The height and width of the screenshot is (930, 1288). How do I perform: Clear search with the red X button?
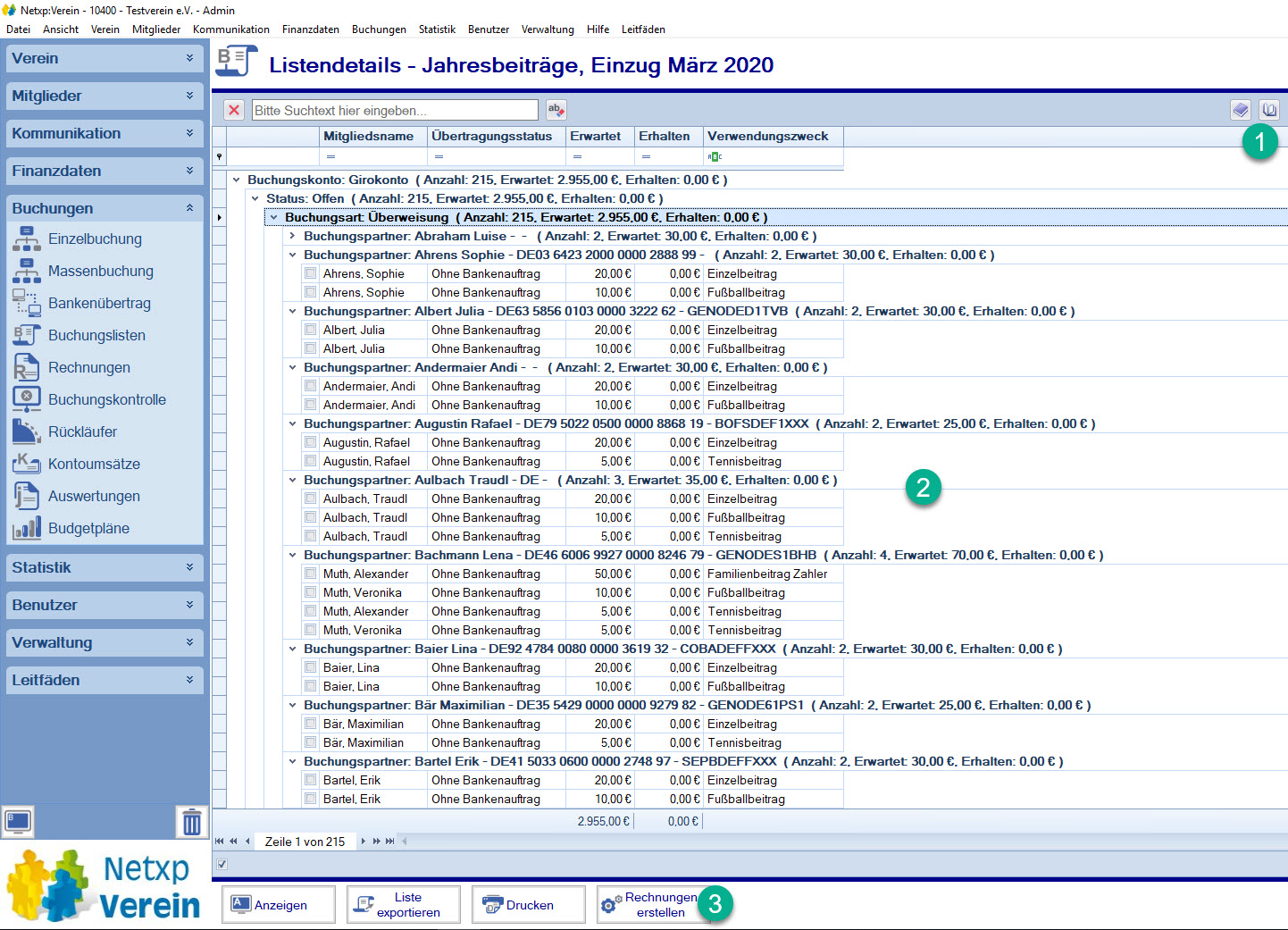click(234, 110)
